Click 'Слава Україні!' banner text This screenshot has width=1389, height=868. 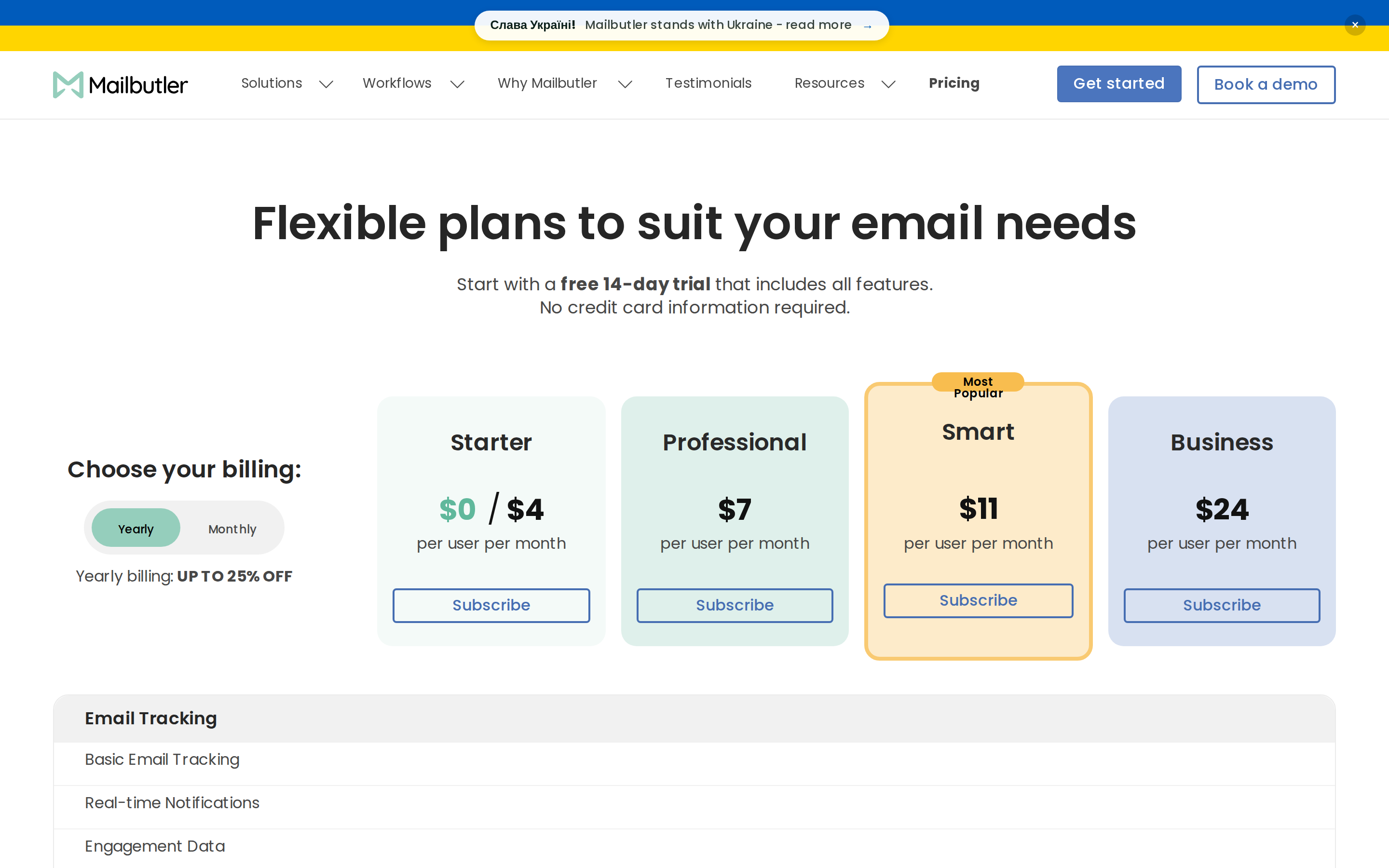click(x=532, y=25)
